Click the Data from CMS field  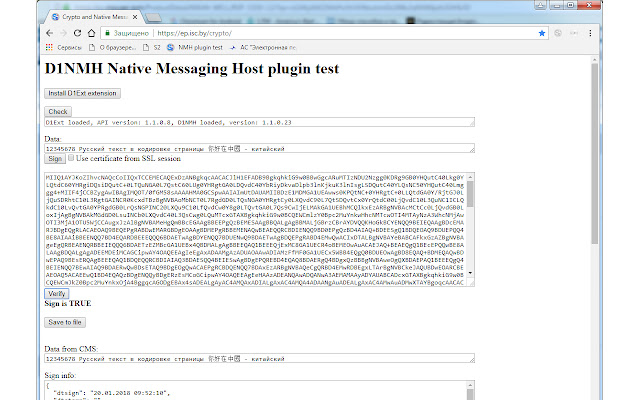259,358
